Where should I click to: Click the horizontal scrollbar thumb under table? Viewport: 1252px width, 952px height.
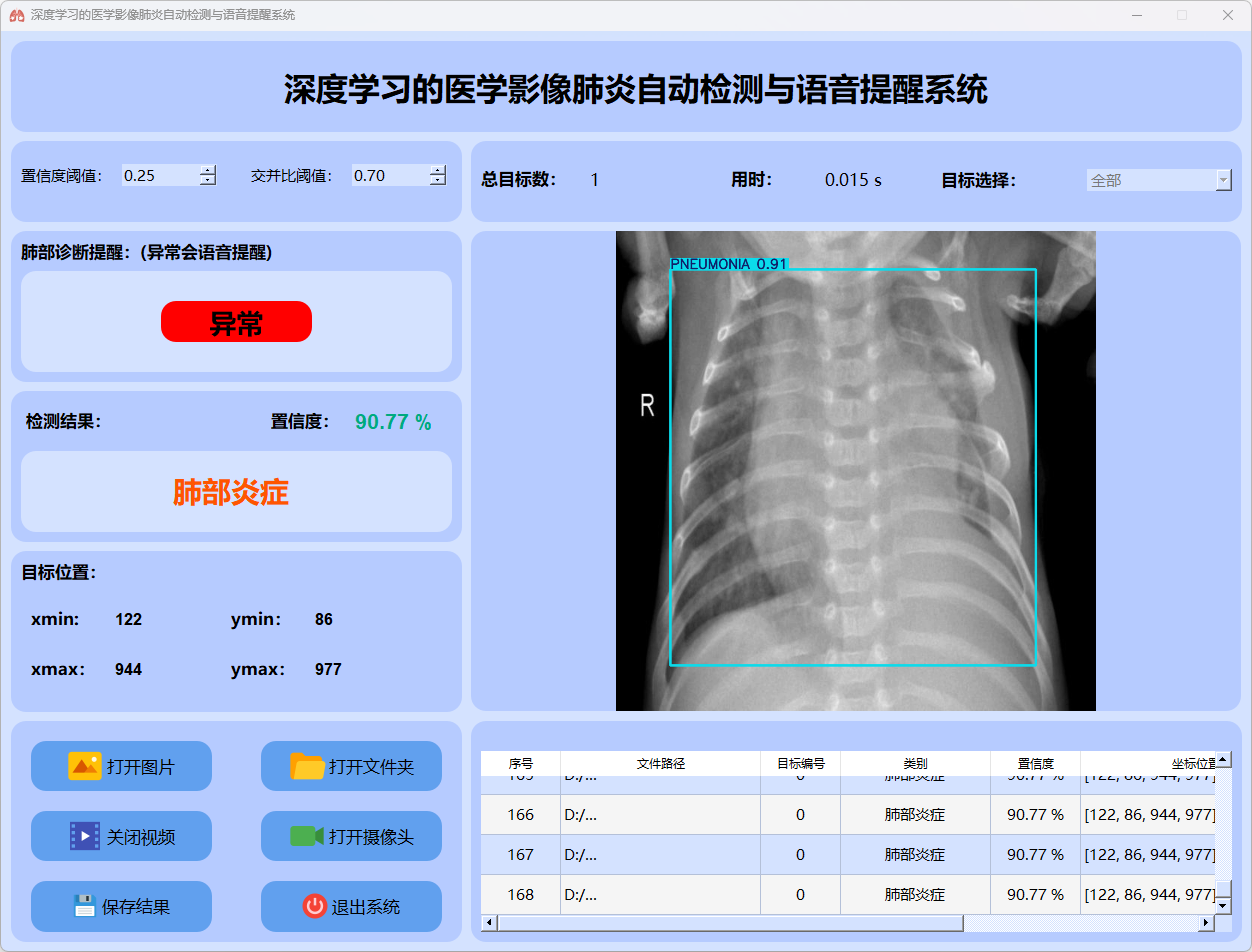click(730, 923)
